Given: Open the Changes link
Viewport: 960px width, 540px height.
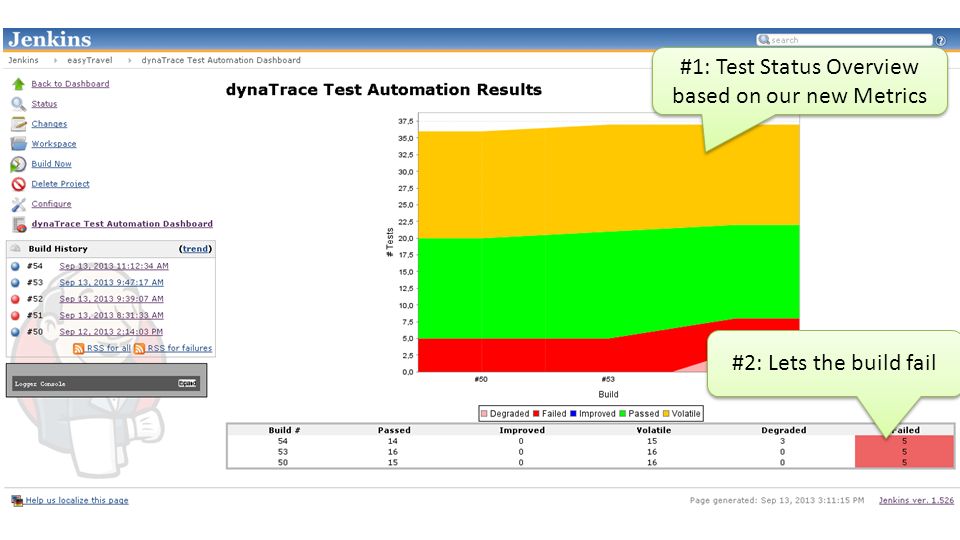Looking at the screenshot, I should [49, 124].
